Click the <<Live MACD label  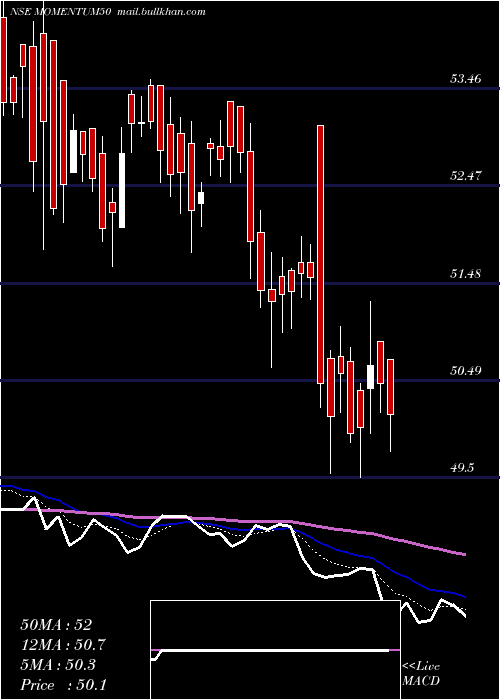(421, 673)
